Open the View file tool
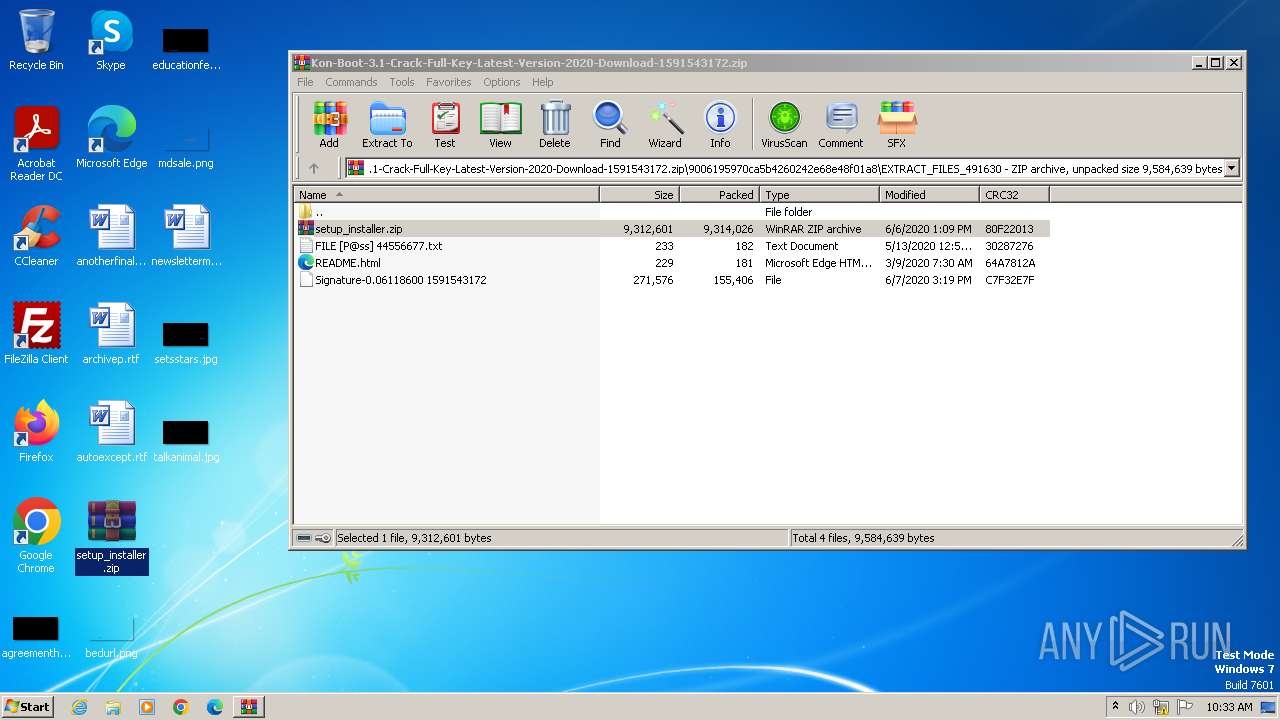The width and height of the screenshot is (1280, 720). pyautogui.click(x=500, y=125)
